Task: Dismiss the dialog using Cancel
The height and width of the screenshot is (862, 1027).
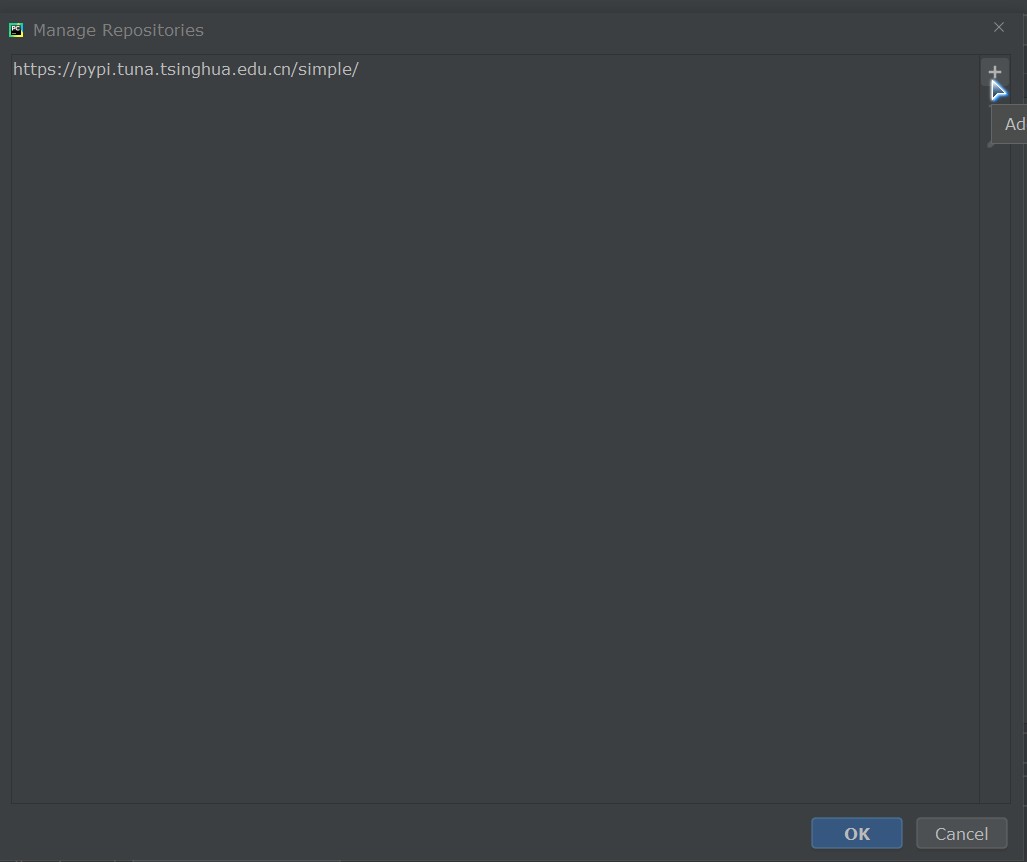Action: [962, 833]
